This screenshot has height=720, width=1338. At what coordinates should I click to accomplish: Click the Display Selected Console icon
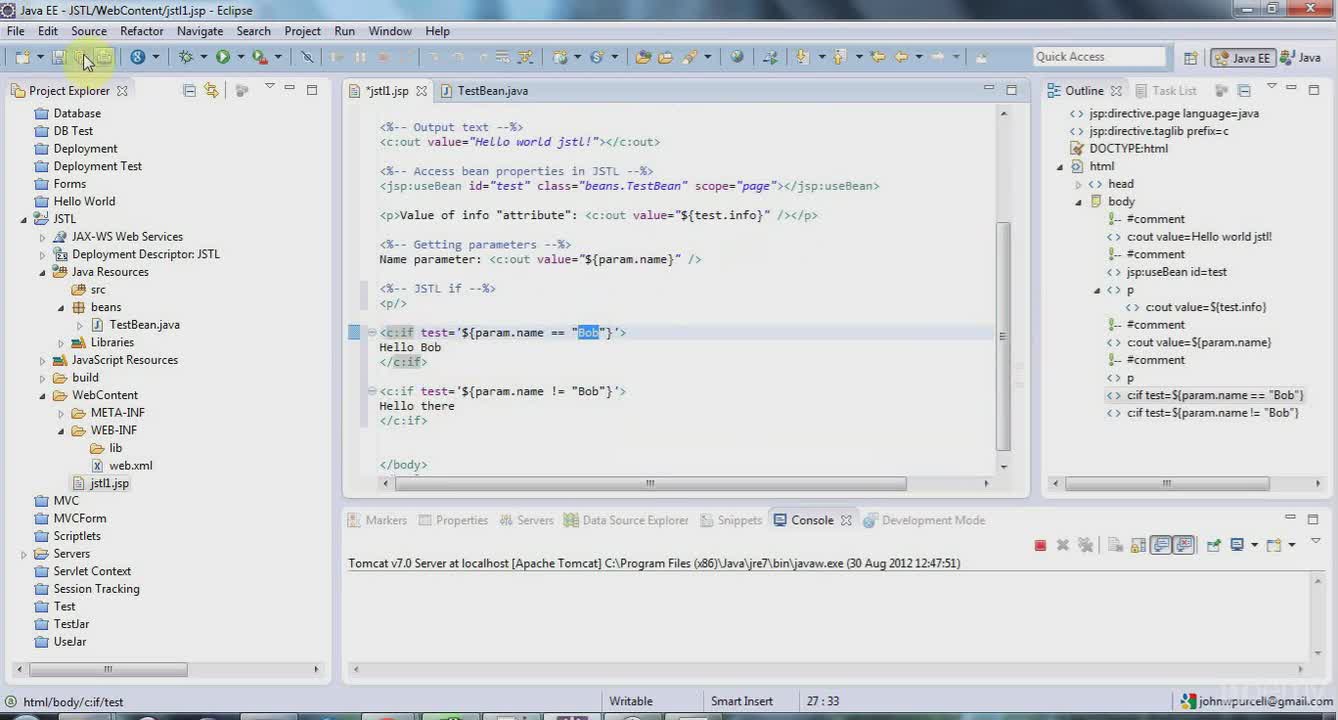click(1237, 545)
